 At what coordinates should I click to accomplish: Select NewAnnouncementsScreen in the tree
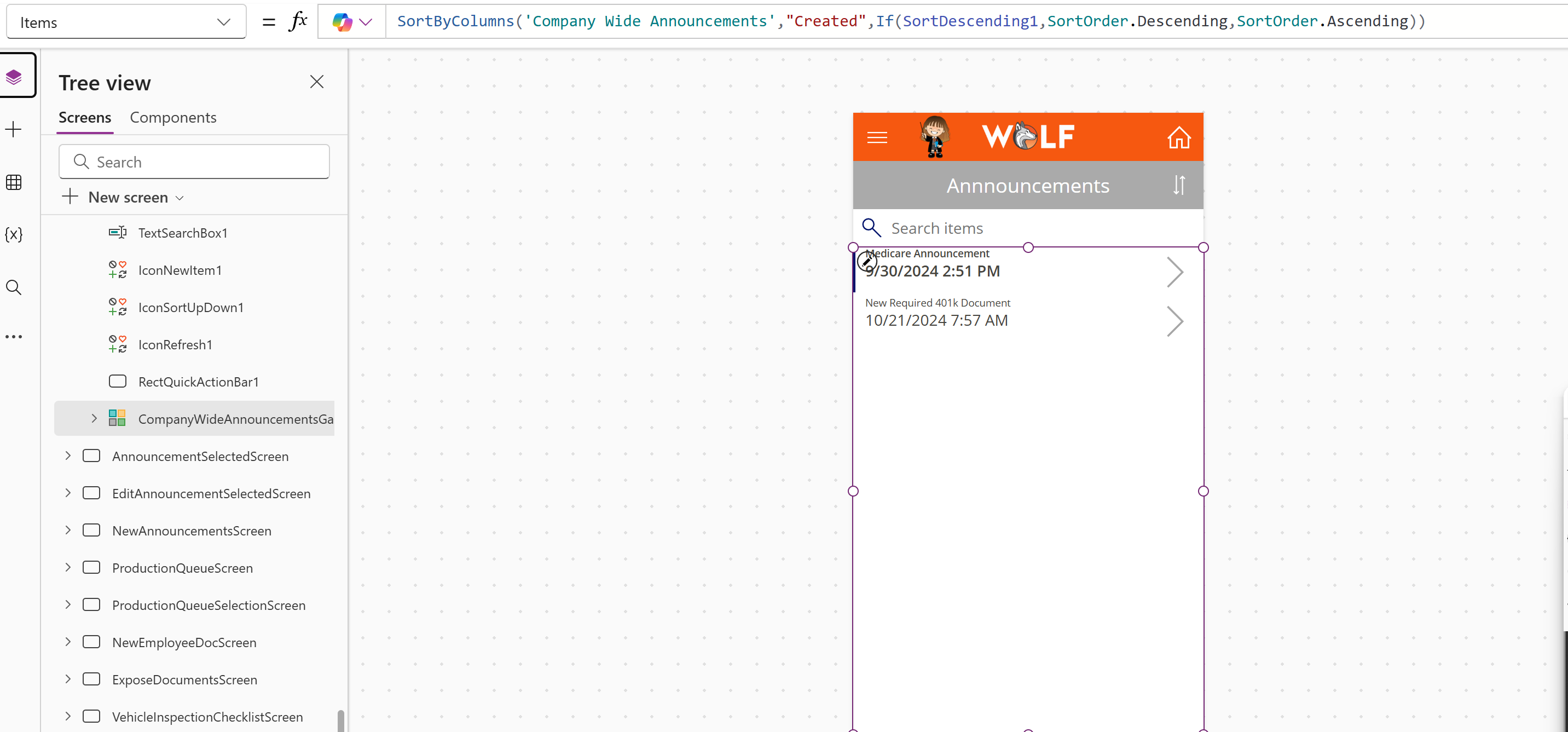pyautogui.click(x=192, y=531)
